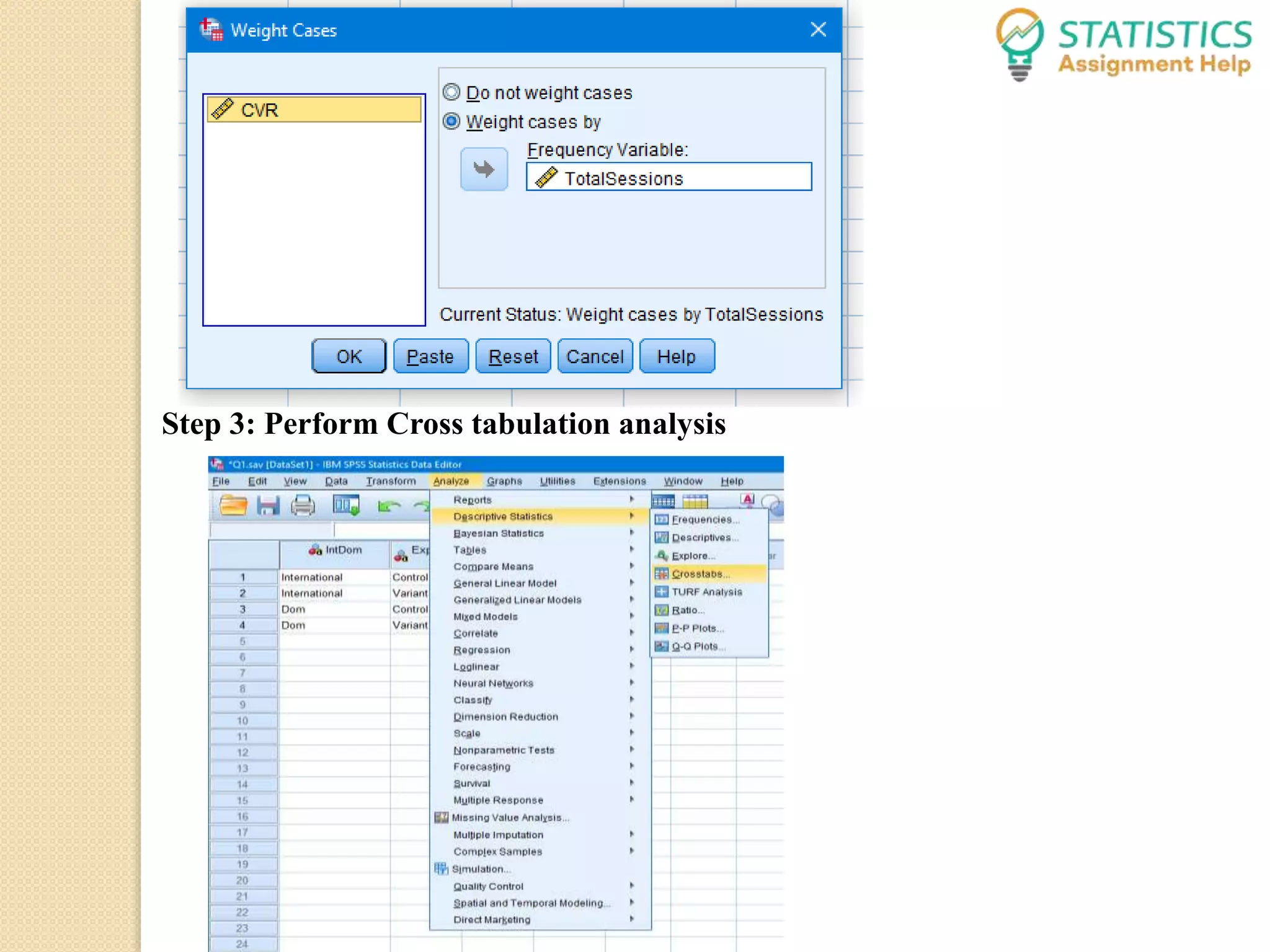
Task: Click the Statistics Assignment Help logo
Action: click(1124, 45)
